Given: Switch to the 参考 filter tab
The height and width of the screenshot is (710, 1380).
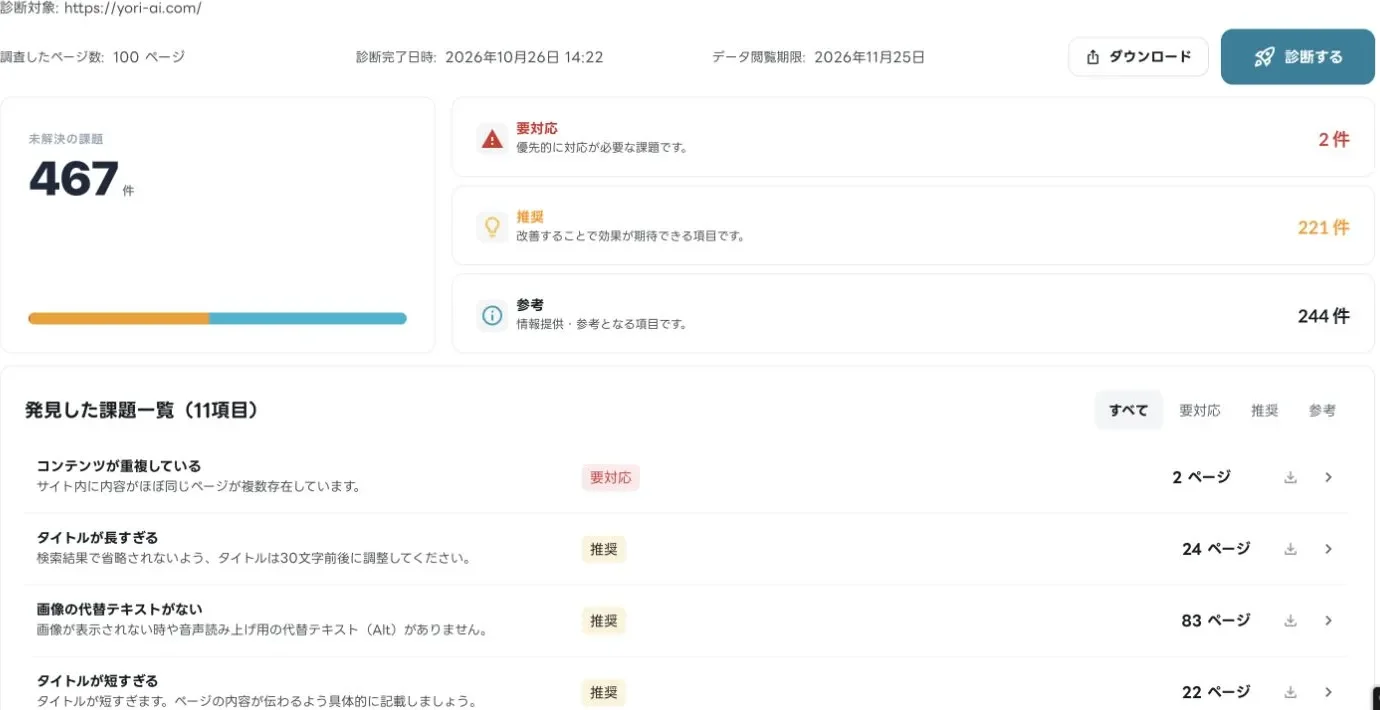Looking at the screenshot, I should [x=1322, y=410].
